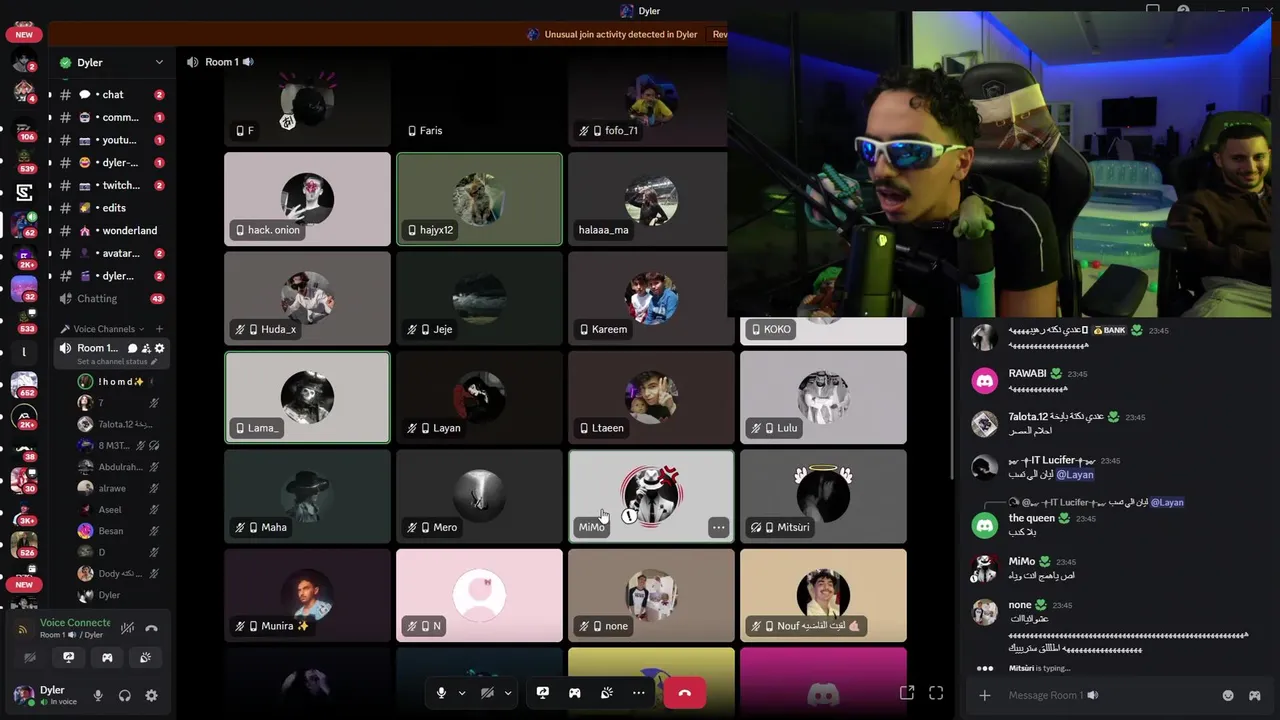Toggle noise suppression in Voice Connected panel
Screen dimensions: 1280x720
[127, 629]
